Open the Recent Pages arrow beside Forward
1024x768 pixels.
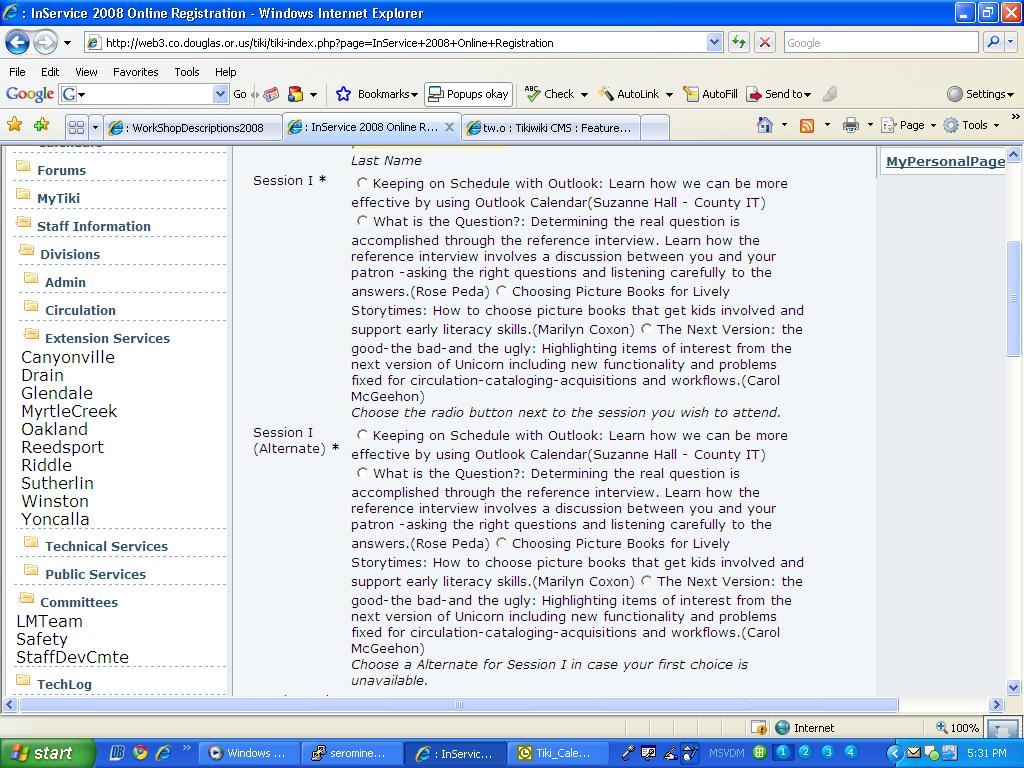(x=67, y=44)
